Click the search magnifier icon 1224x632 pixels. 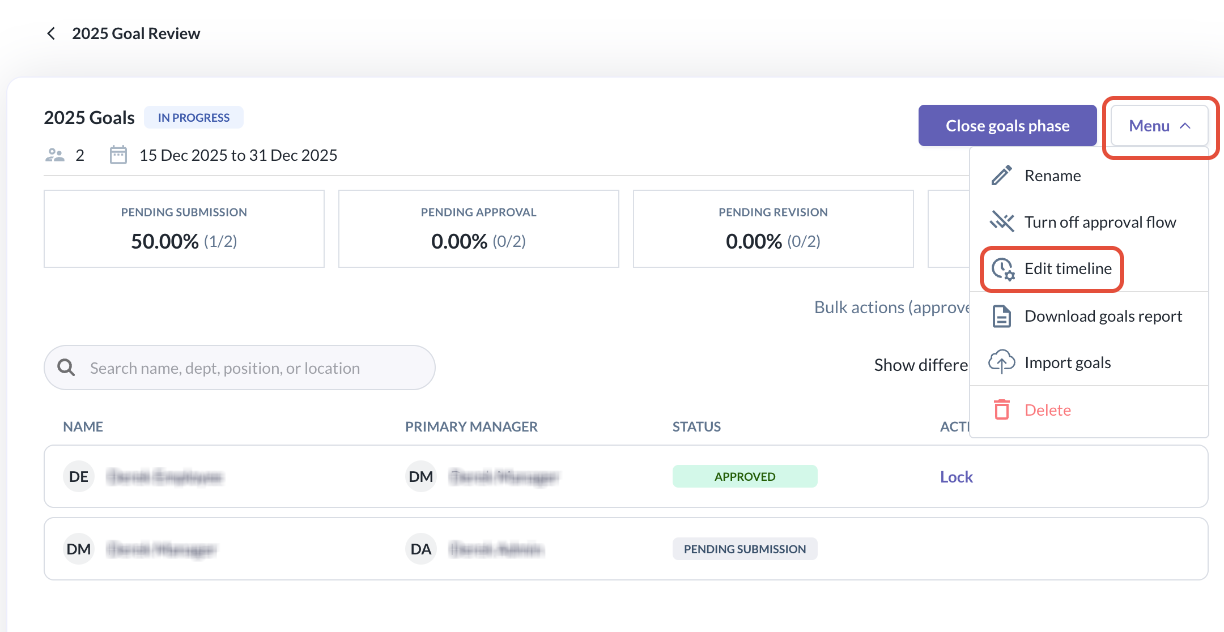[x=67, y=368]
